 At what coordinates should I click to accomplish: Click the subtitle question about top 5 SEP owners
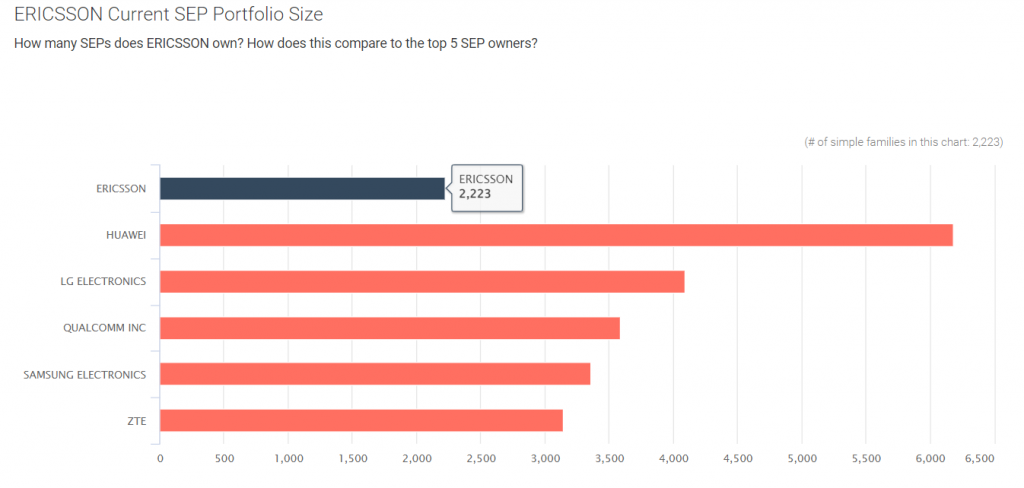[x=276, y=45]
